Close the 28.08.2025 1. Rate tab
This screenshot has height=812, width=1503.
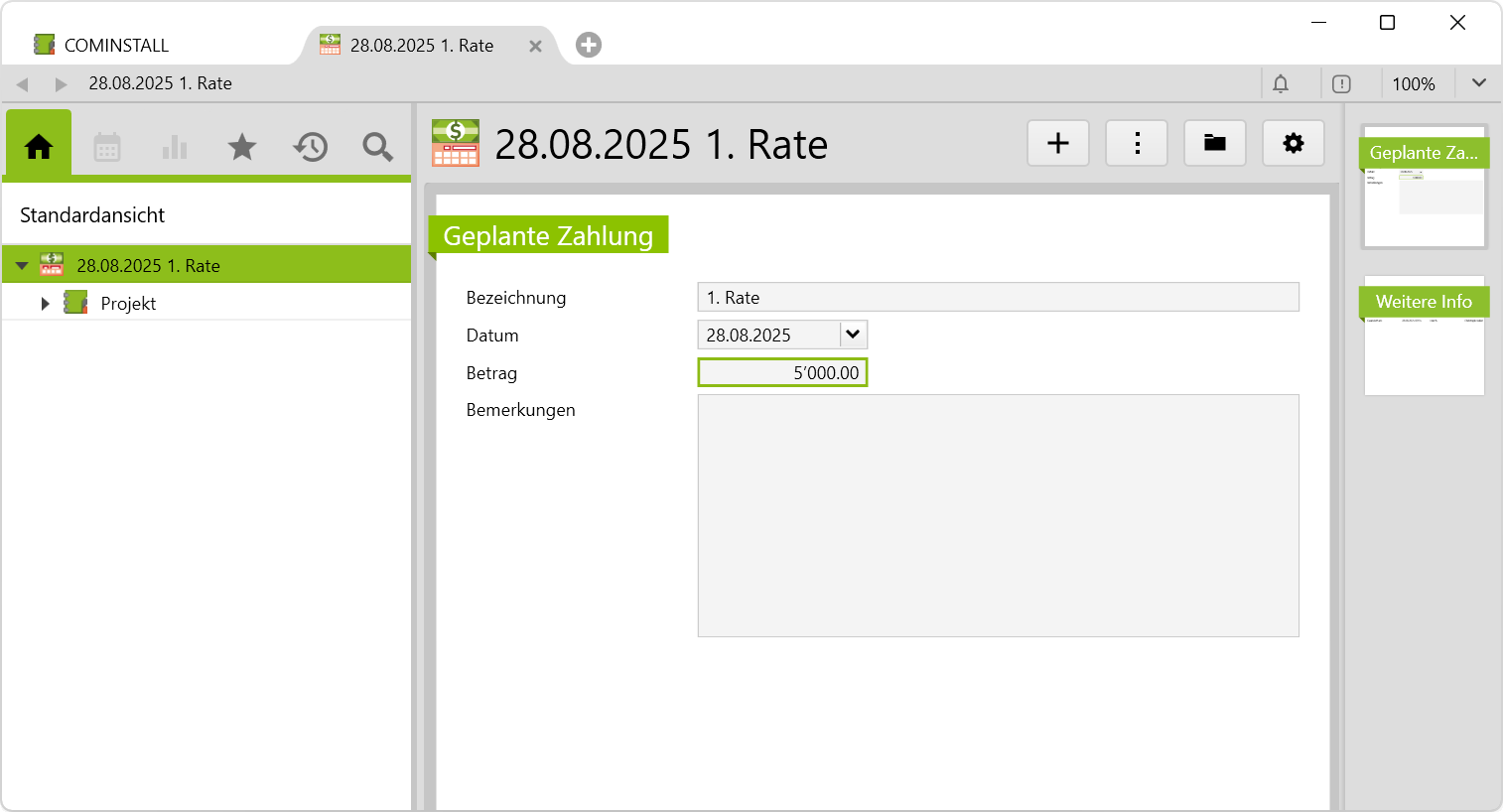click(535, 47)
